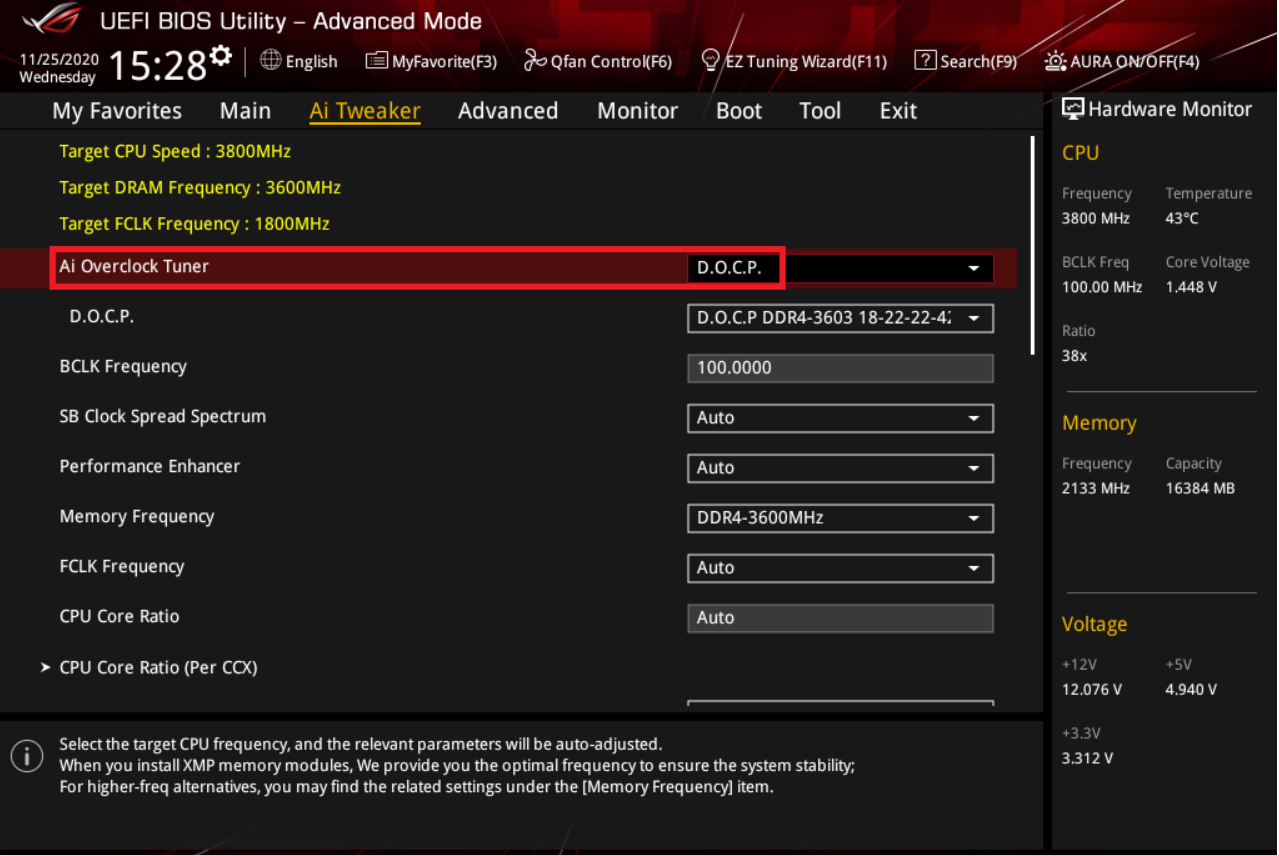Click the settings list scrollbar
Viewport: 1279px width, 856px height.
click(x=1032, y=245)
